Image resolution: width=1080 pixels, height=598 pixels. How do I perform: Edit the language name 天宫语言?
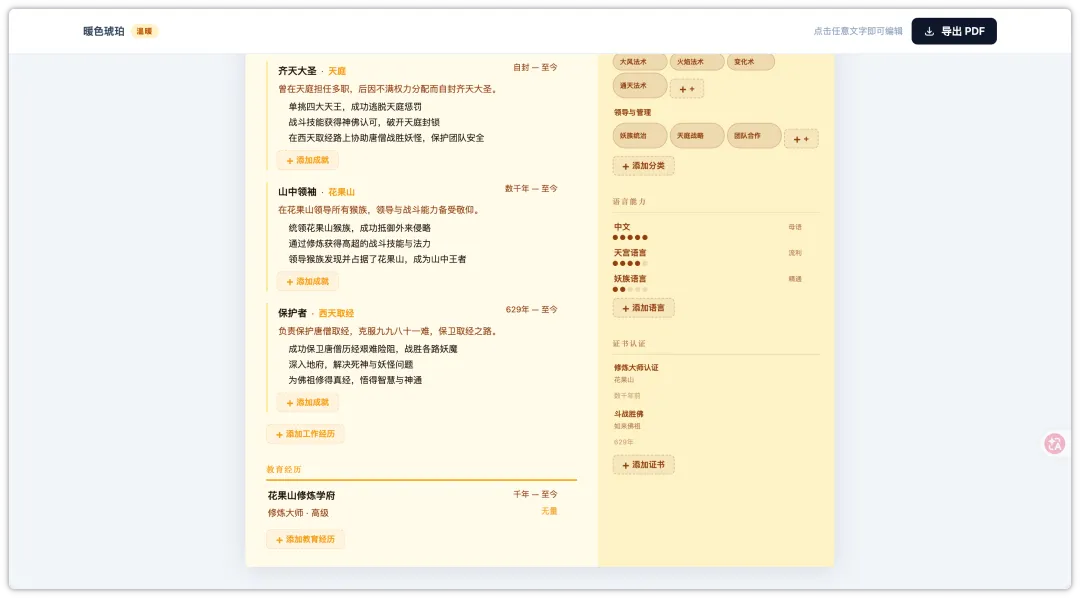[x=630, y=253]
